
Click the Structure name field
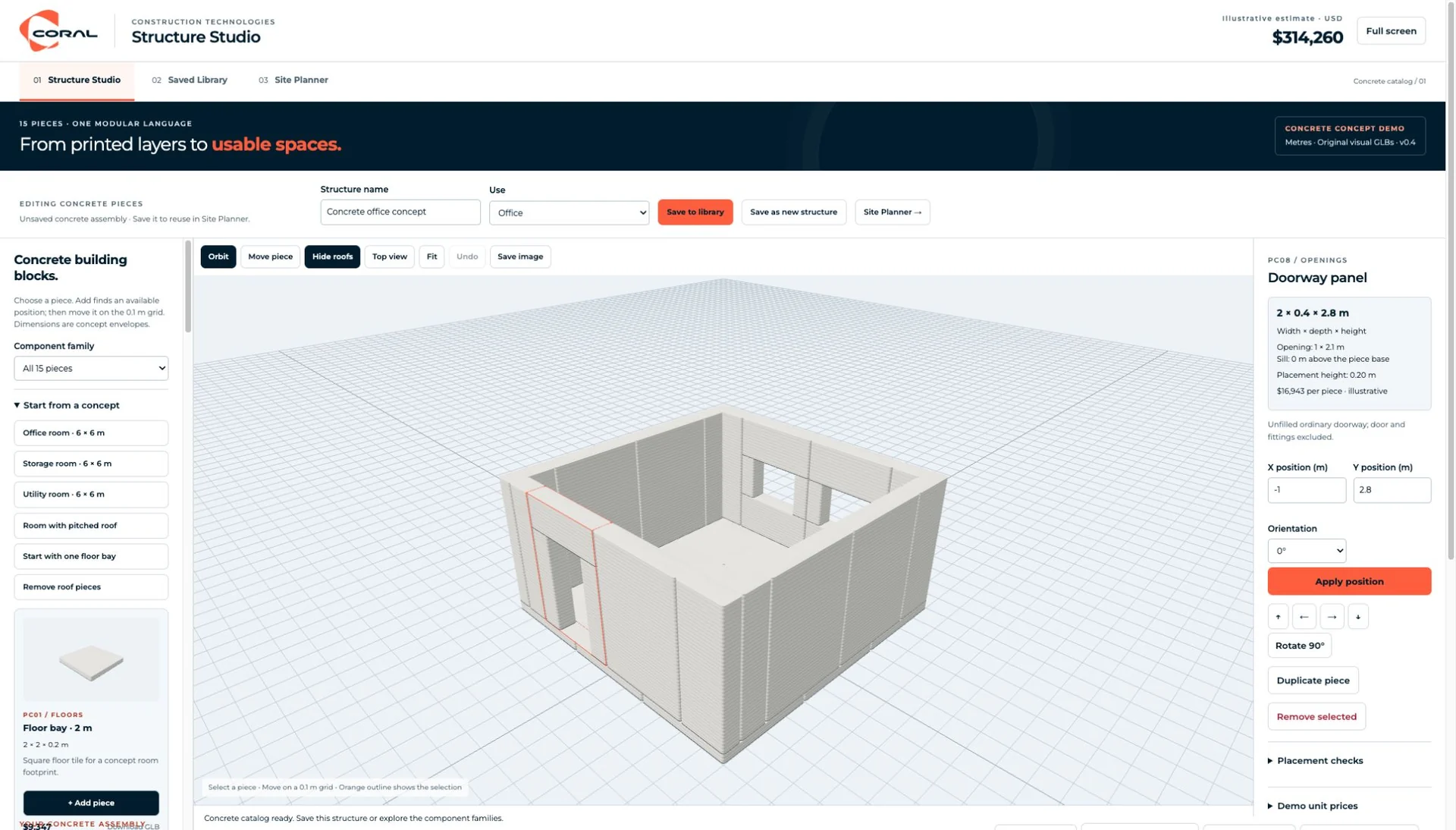400,212
